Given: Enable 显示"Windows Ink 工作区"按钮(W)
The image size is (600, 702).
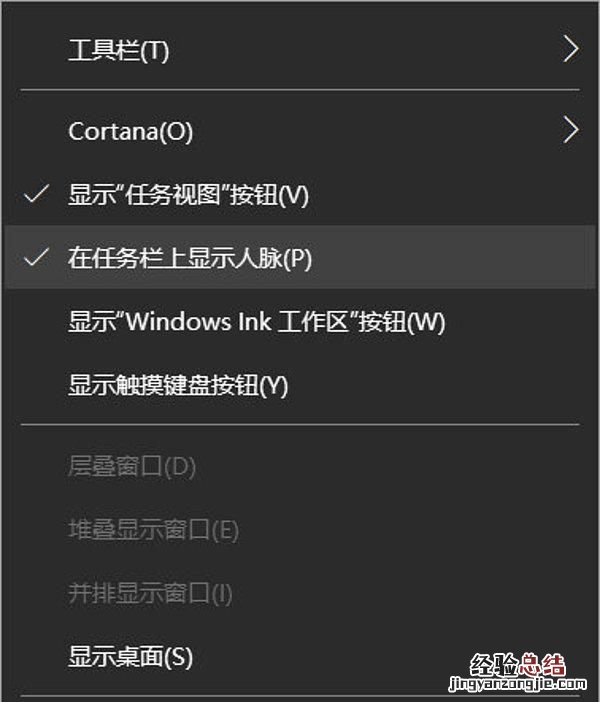Looking at the screenshot, I should 256,322.
